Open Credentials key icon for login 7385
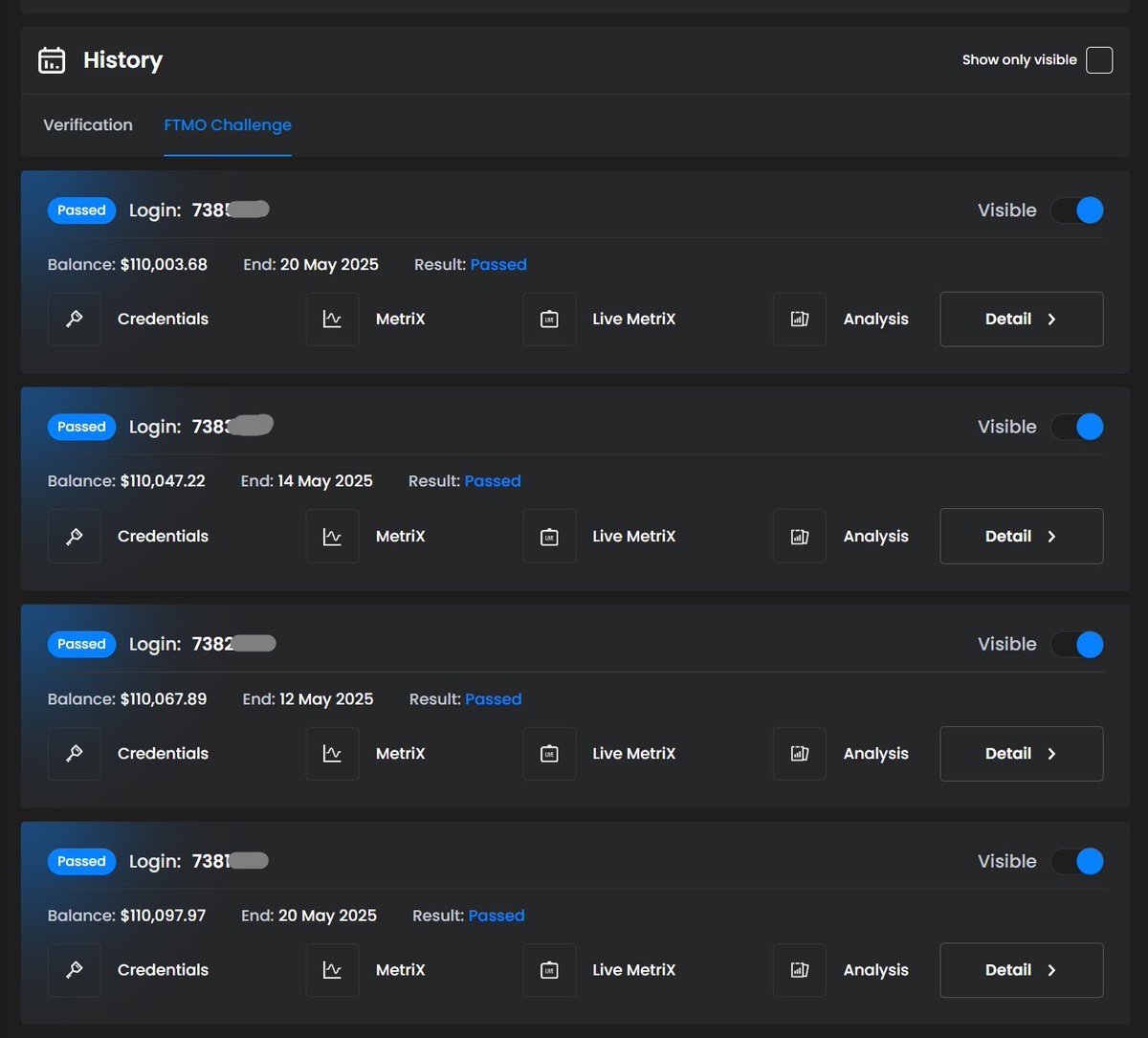This screenshot has width=1148, height=1038. (x=75, y=320)
